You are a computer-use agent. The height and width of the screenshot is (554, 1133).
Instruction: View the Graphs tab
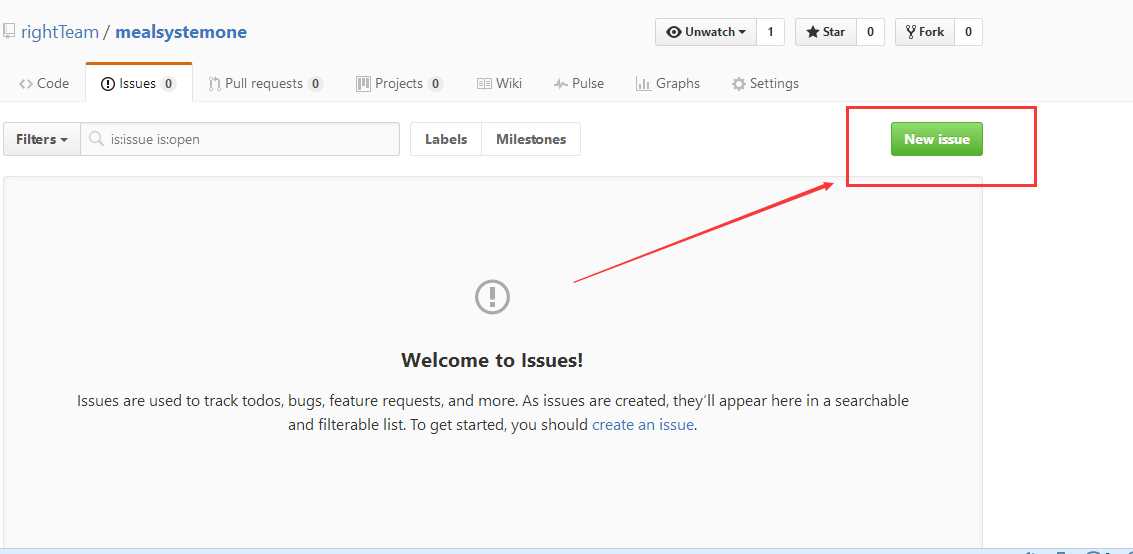pyautogui.click(x=668, y=83)
